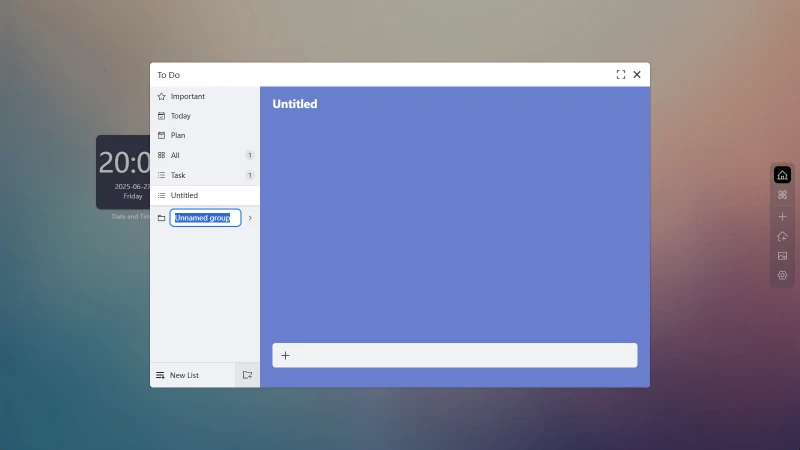Open the widgets icon in right dock

(782, 195)
